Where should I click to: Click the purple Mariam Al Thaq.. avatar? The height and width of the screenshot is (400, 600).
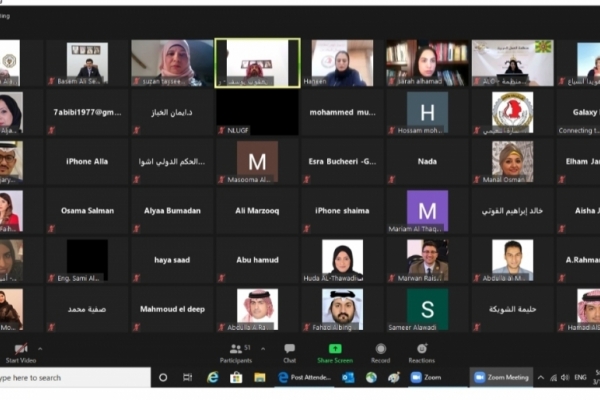[427, 211]
